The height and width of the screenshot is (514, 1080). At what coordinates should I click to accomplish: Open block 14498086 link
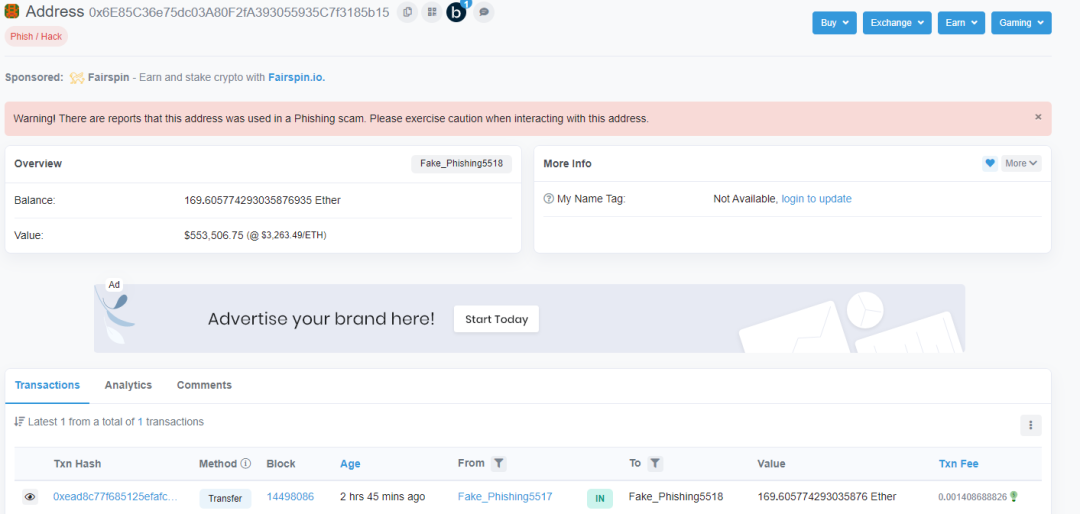[291, 496]
